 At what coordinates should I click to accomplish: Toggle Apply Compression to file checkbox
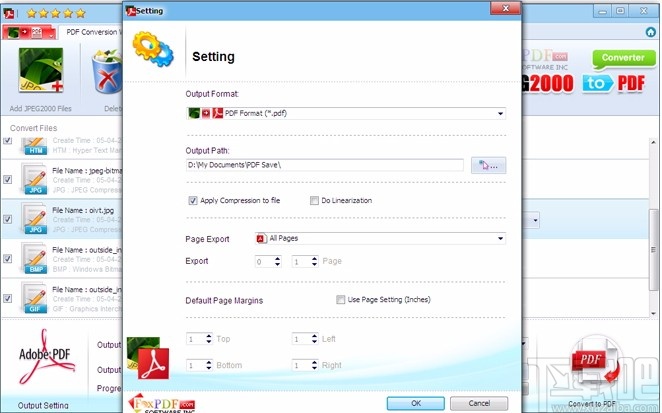point(193,201)
